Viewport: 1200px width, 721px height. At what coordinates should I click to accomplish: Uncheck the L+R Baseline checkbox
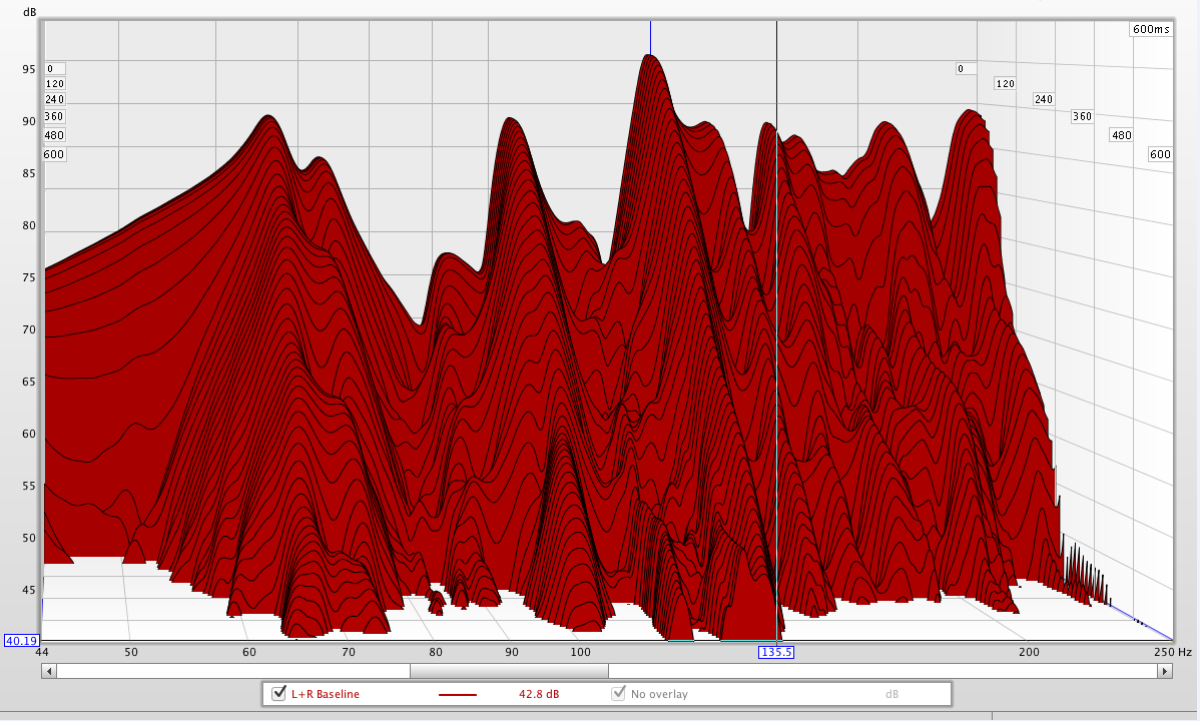279,693
